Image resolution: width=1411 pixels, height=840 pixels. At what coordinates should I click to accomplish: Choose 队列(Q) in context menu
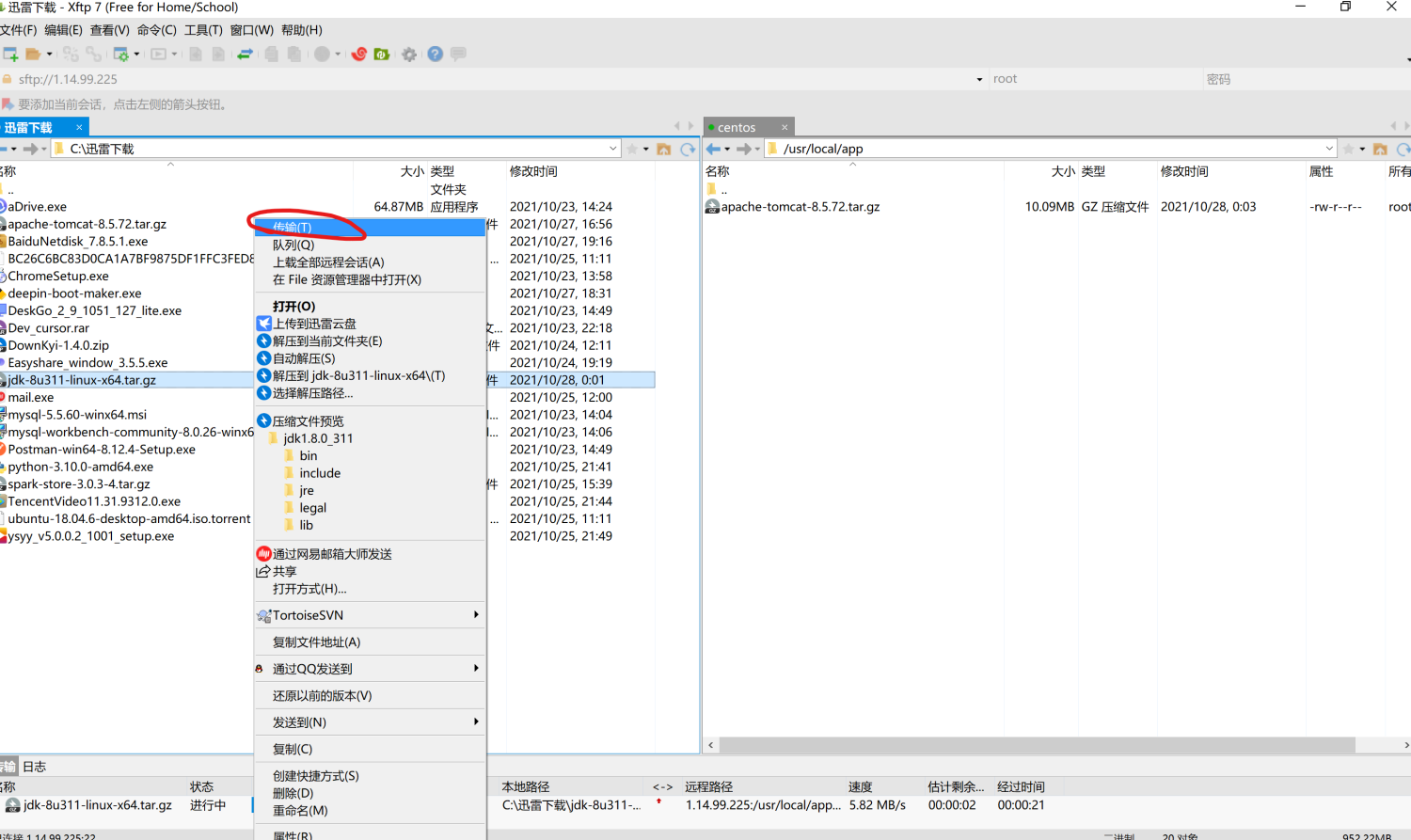(370, 245)
